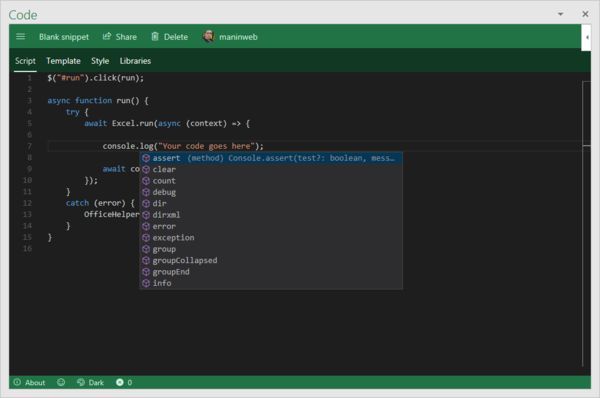Click the "try {" line
Viewport: 600px width, 398px height.
[77, 112]
